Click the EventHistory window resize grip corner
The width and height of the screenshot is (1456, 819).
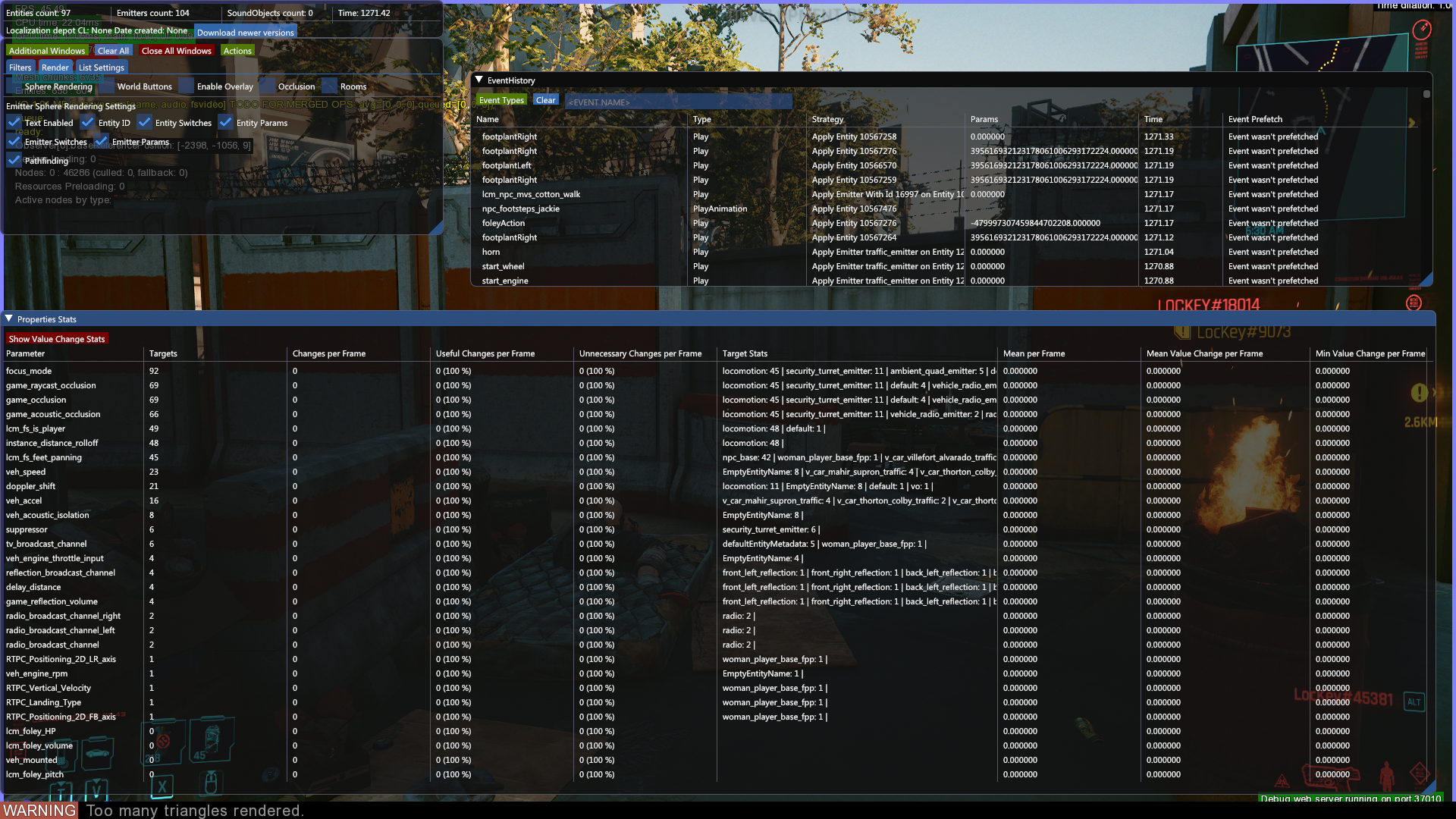coord(1426,281)
